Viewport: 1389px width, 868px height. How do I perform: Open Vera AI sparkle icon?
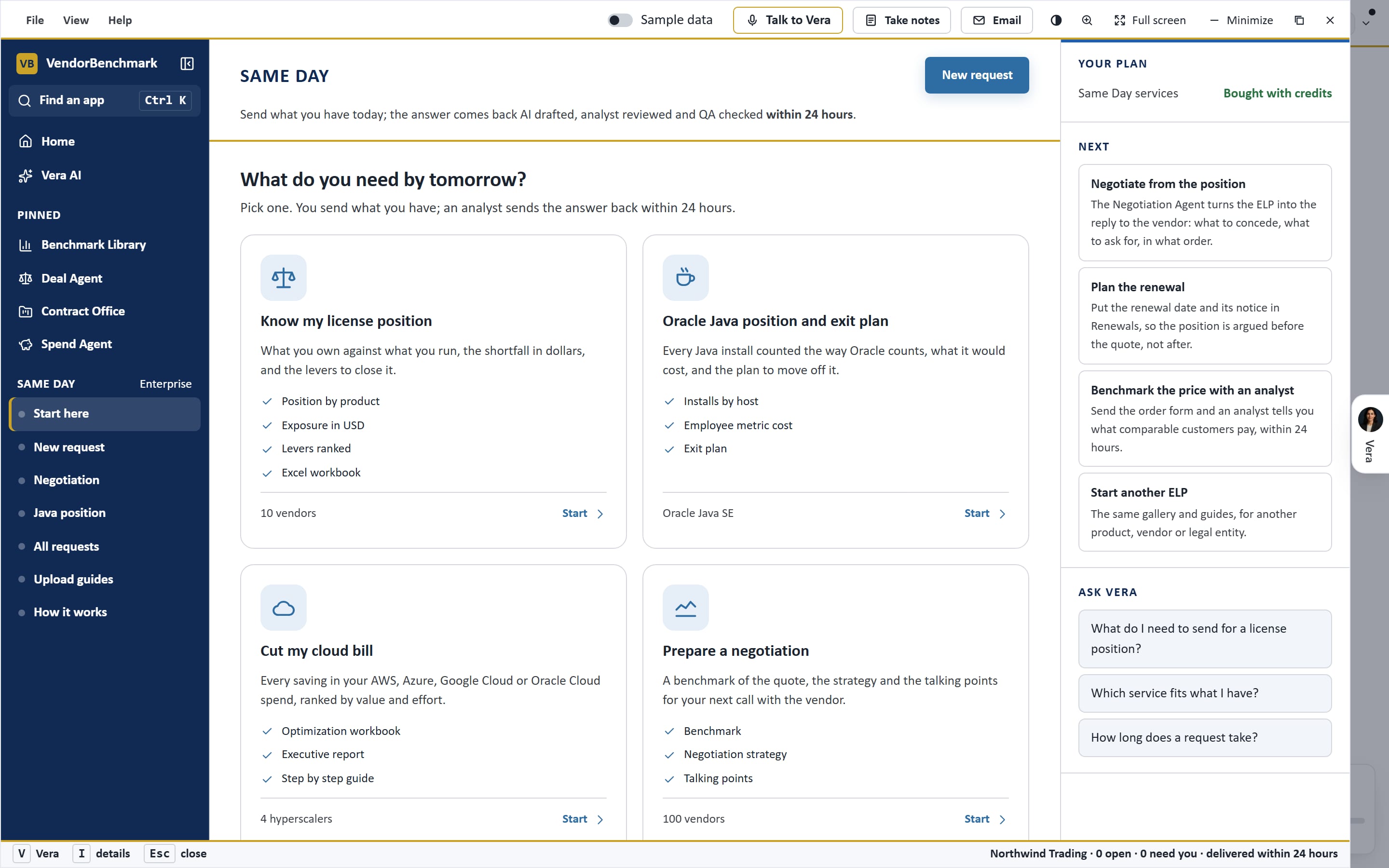25,176
